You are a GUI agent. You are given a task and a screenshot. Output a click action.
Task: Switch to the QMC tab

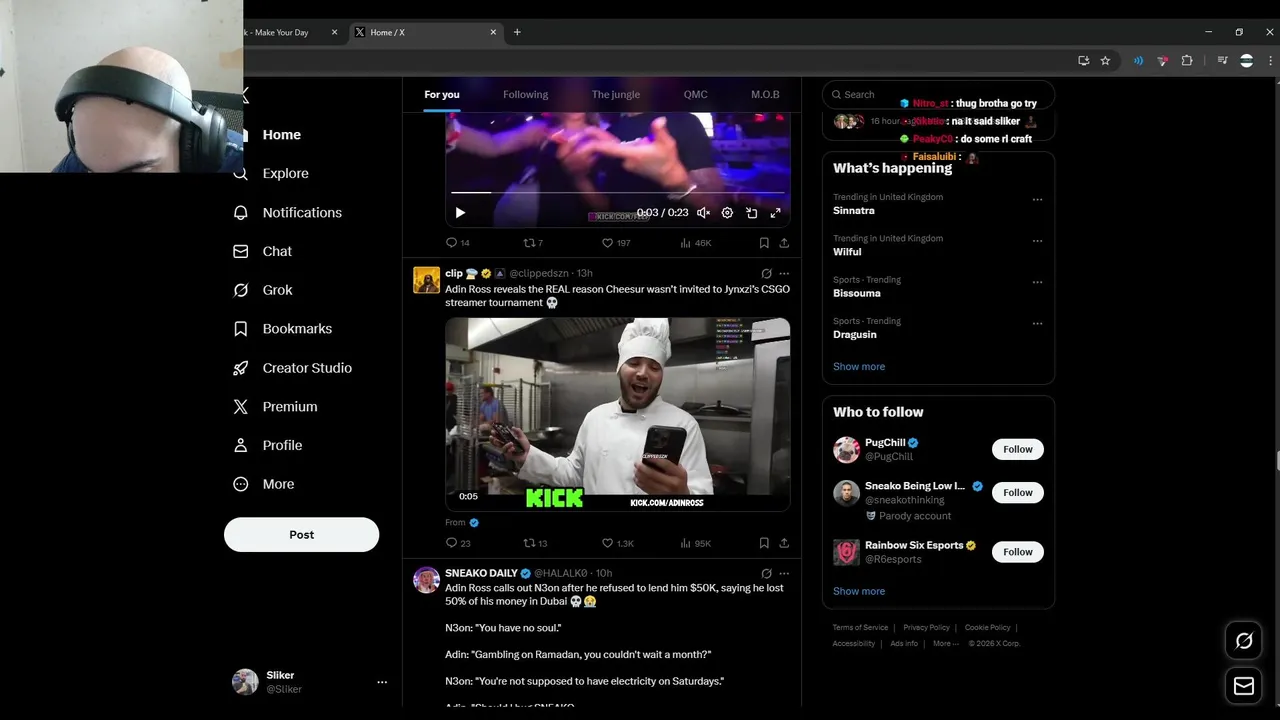[x=695, y=95]
